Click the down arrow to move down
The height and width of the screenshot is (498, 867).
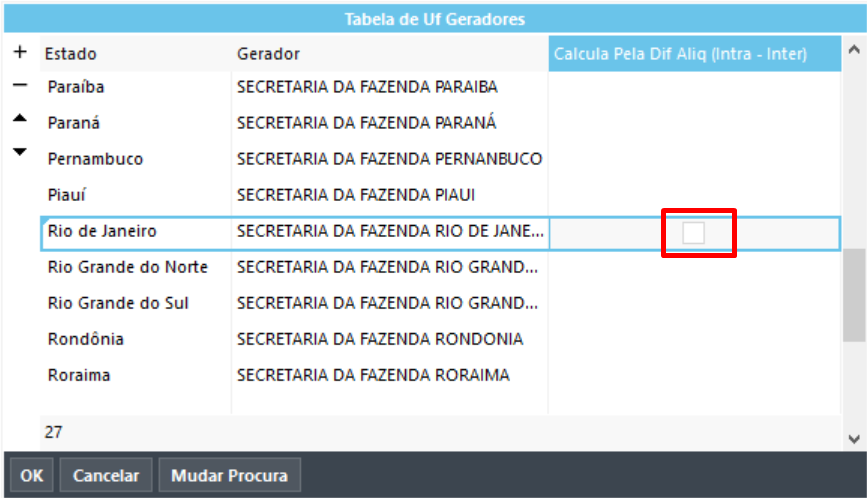pos(20,152)
